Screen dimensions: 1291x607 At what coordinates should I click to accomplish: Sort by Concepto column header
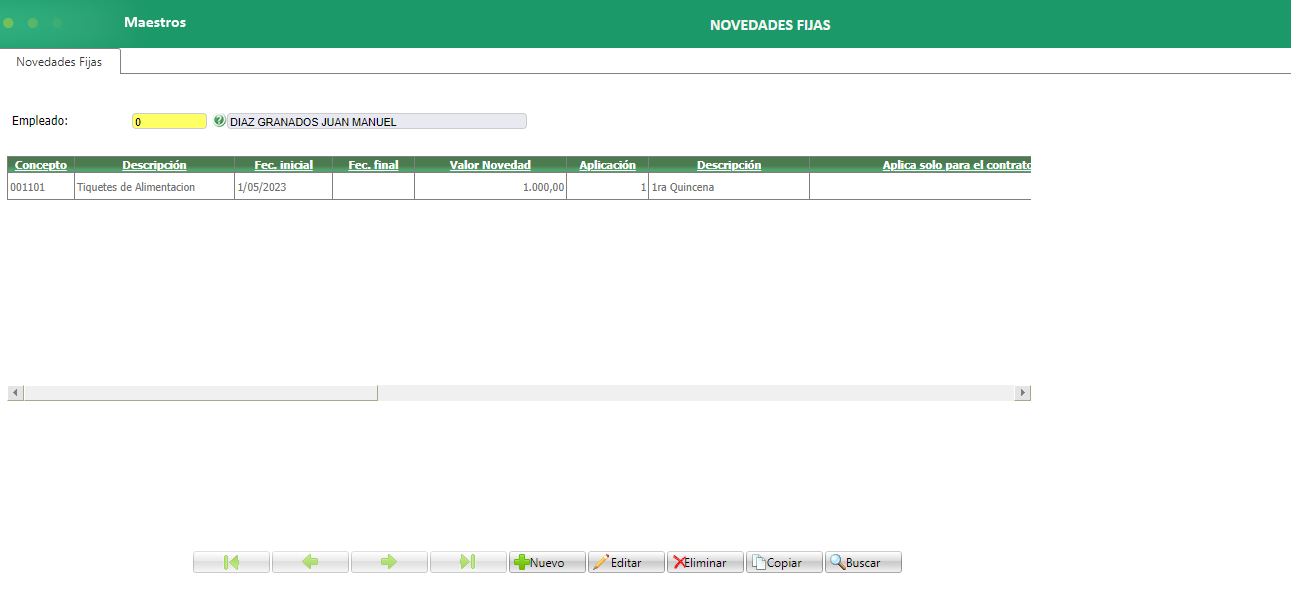[x=41, y=165]
